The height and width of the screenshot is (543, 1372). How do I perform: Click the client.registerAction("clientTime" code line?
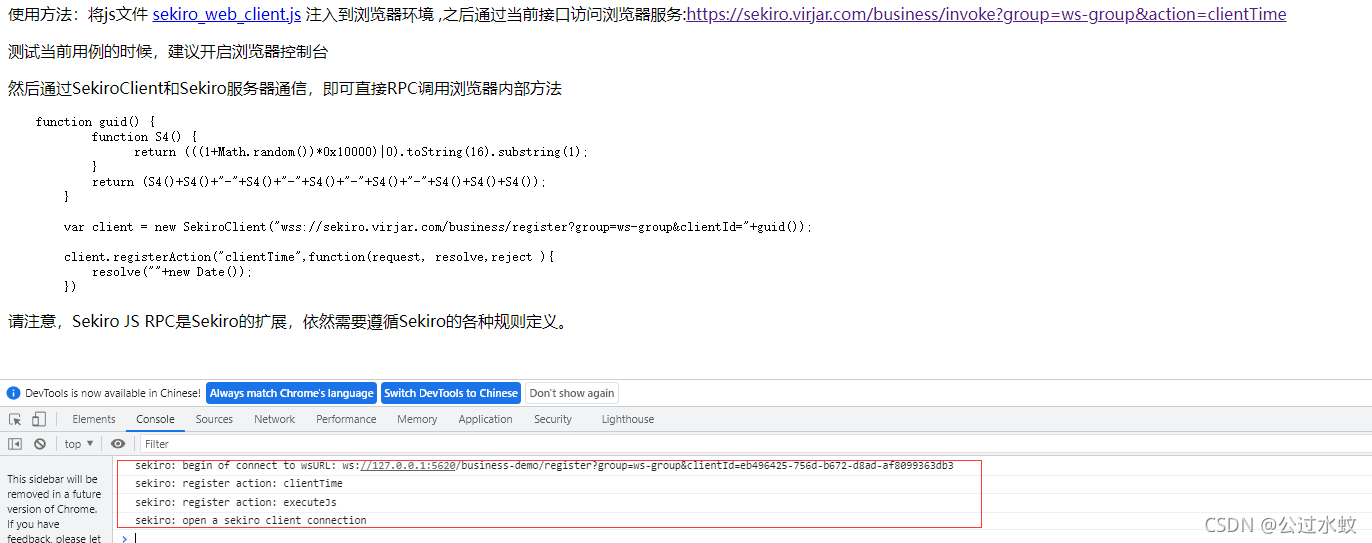pyautogui.click(x=308, y=257)
